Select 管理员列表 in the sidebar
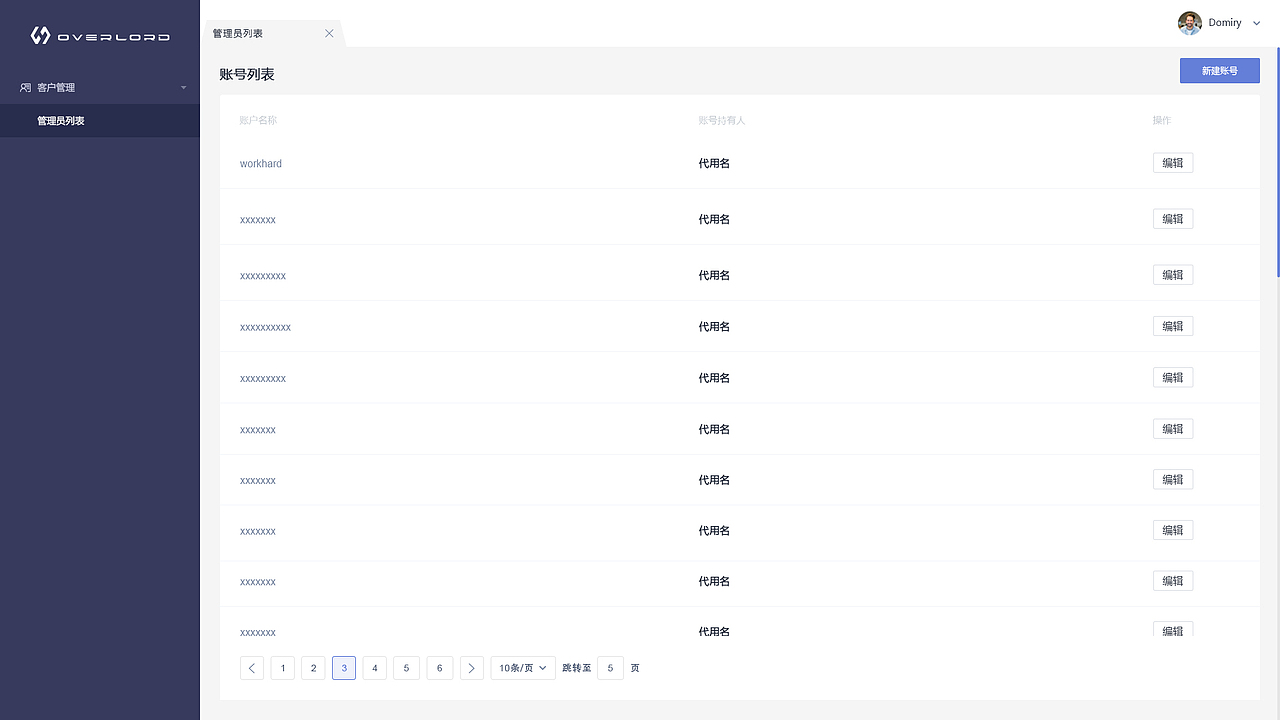1280x720 pixels. tap(100, 121)
